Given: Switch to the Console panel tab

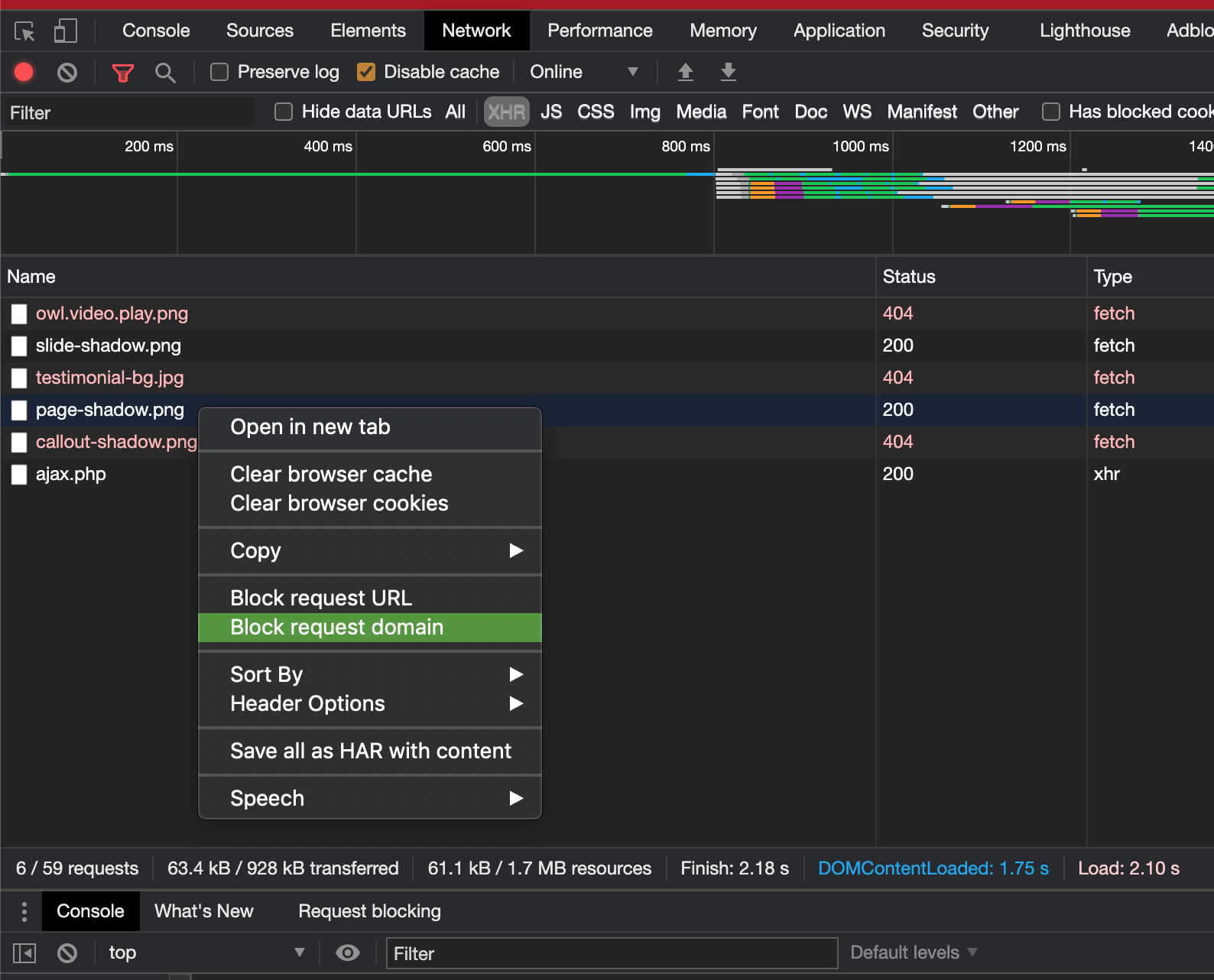Looking at the screenshot, I should pyautogui.click(x=156, y=31).
